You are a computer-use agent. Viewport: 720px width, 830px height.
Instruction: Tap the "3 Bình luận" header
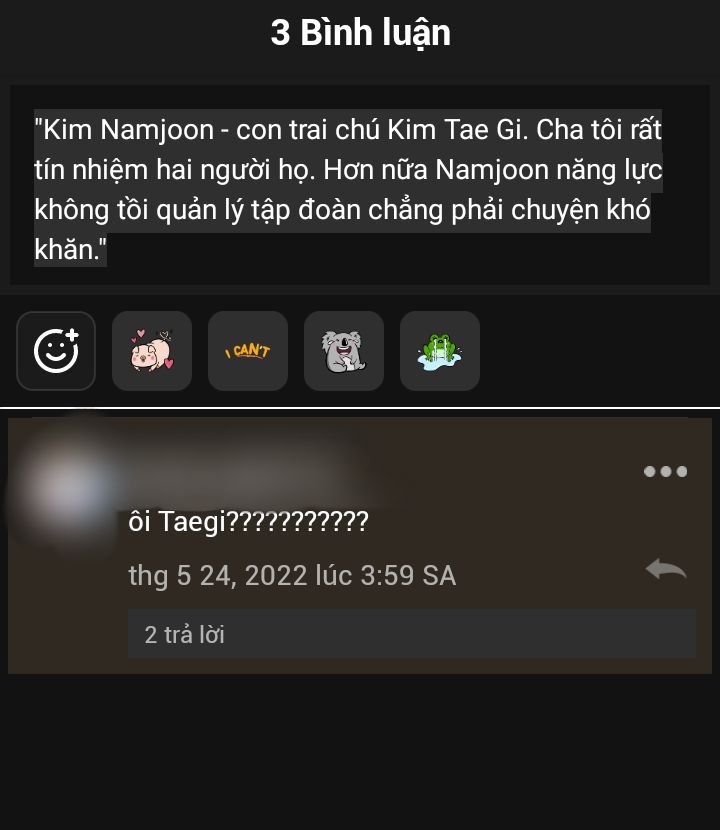[361, 33]
